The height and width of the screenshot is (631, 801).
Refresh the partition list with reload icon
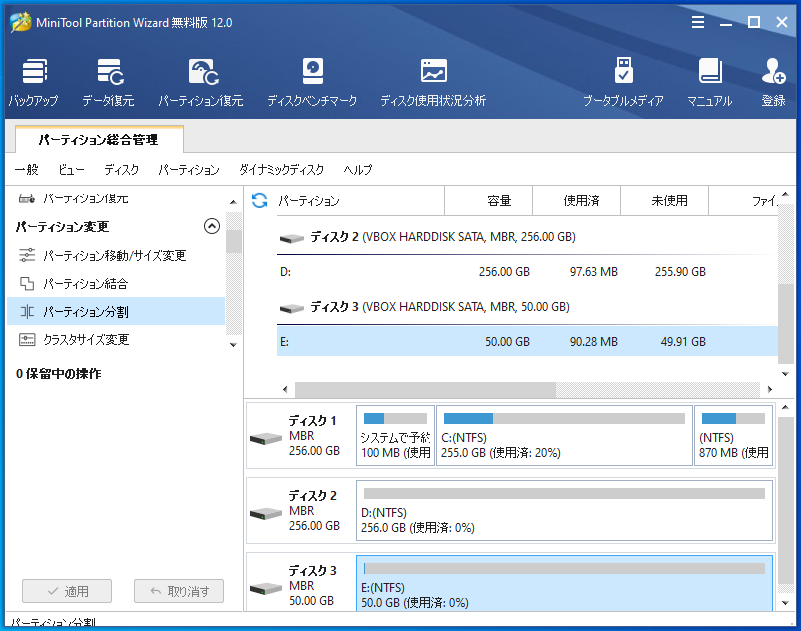click(260, 200)
